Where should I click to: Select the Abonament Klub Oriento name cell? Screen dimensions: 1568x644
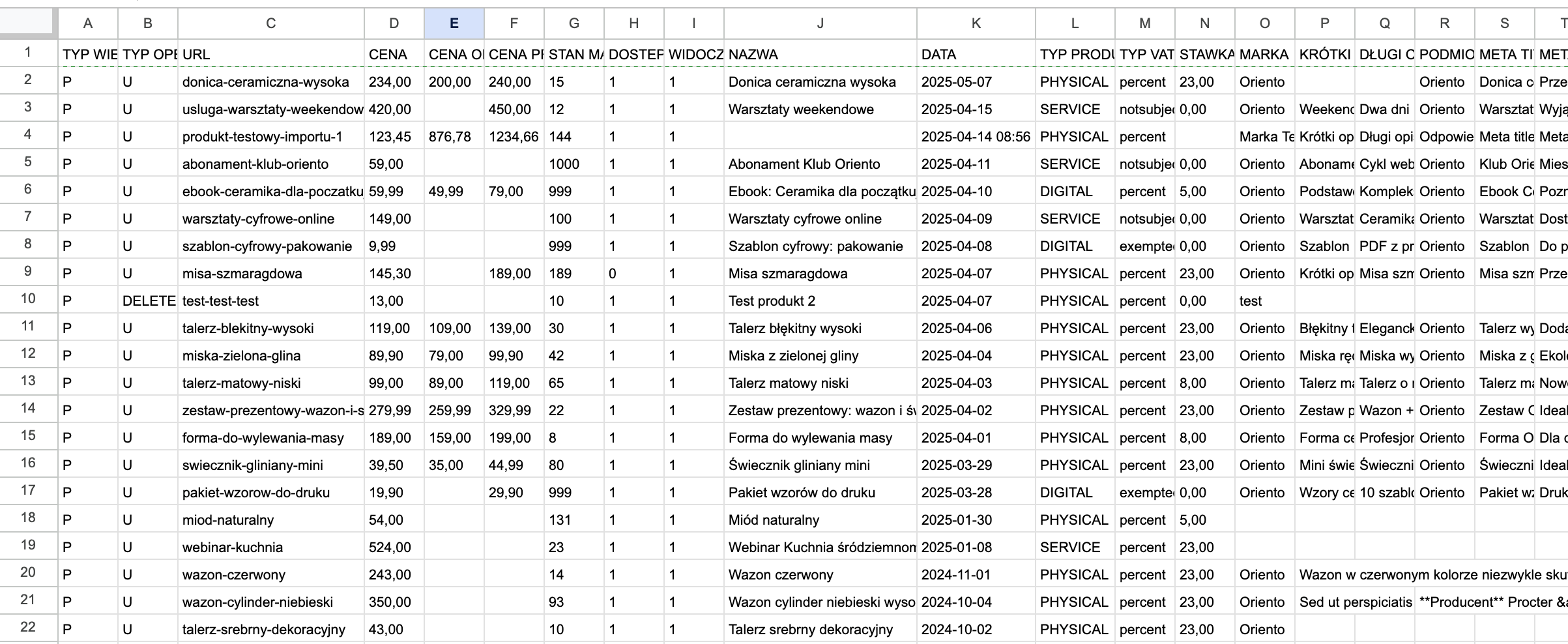click(820, 164)
